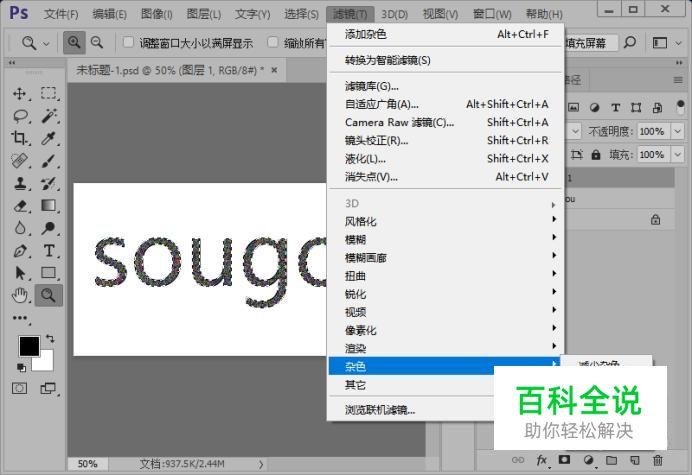The image size is (692, 475).
Task: Link layers icon in Layers panel
Action: pos(518,460)
